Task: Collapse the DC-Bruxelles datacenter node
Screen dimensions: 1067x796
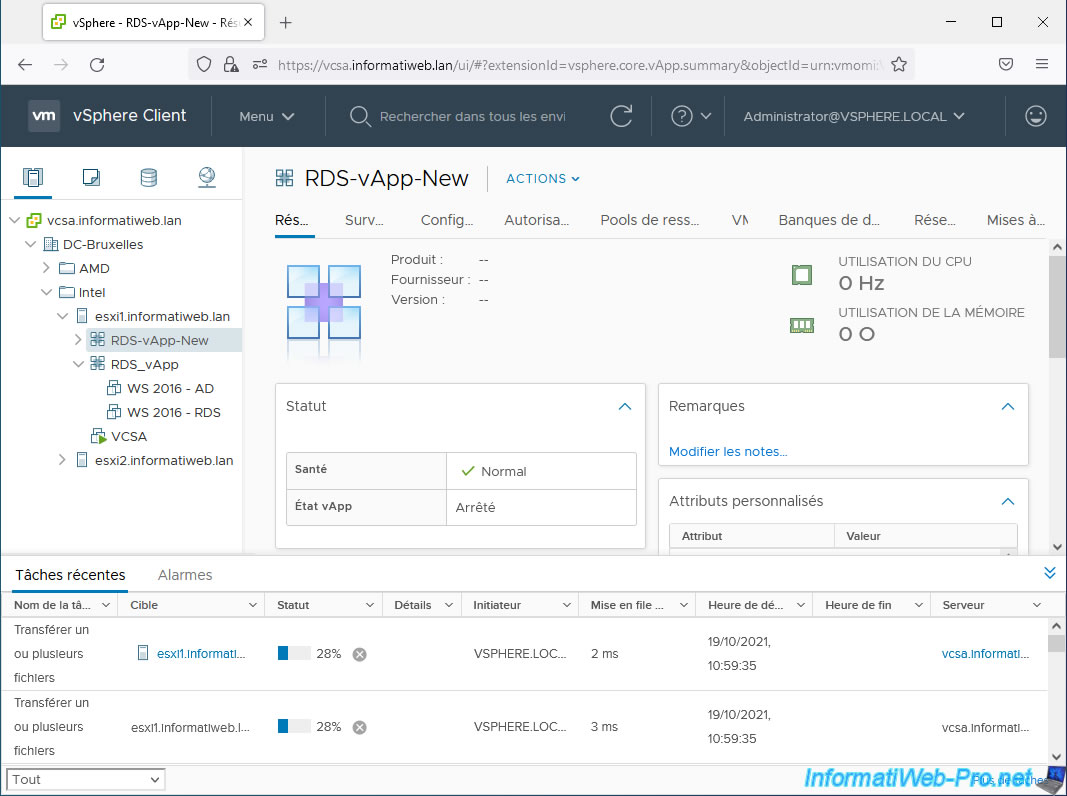Action: (30, 244)
